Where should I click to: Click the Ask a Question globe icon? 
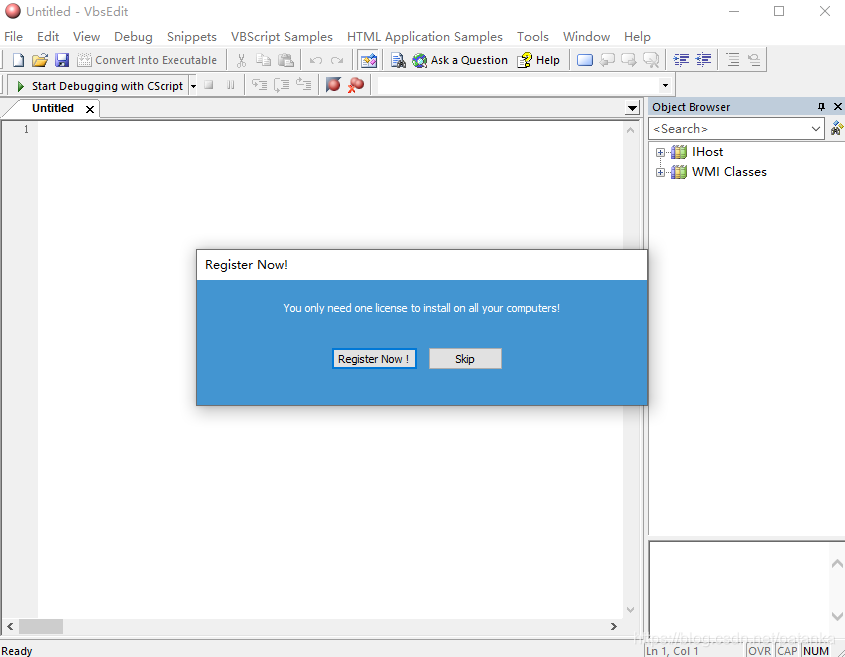pos(419,60)
